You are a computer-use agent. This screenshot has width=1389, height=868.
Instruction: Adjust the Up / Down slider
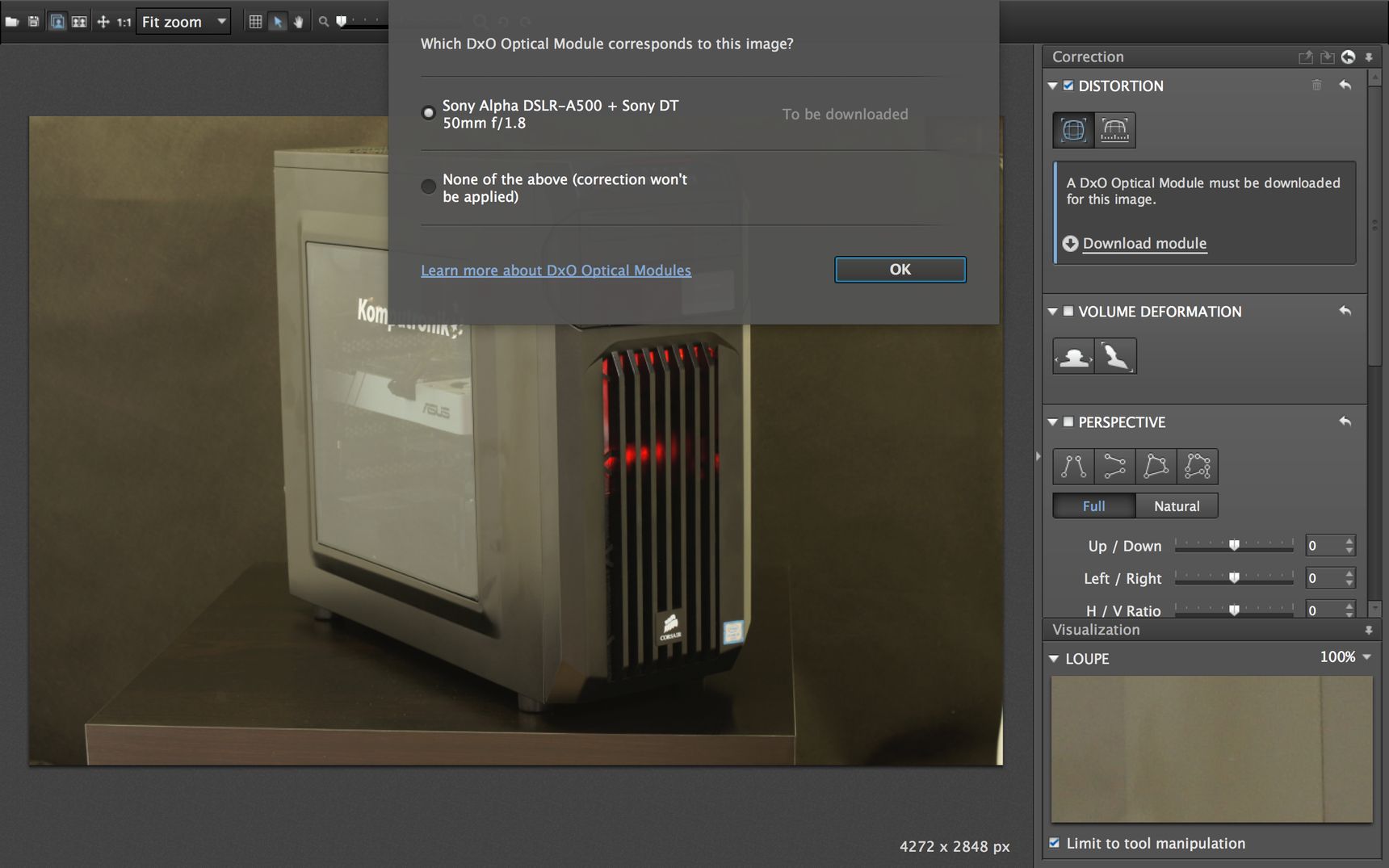[x=1234, y=546]
